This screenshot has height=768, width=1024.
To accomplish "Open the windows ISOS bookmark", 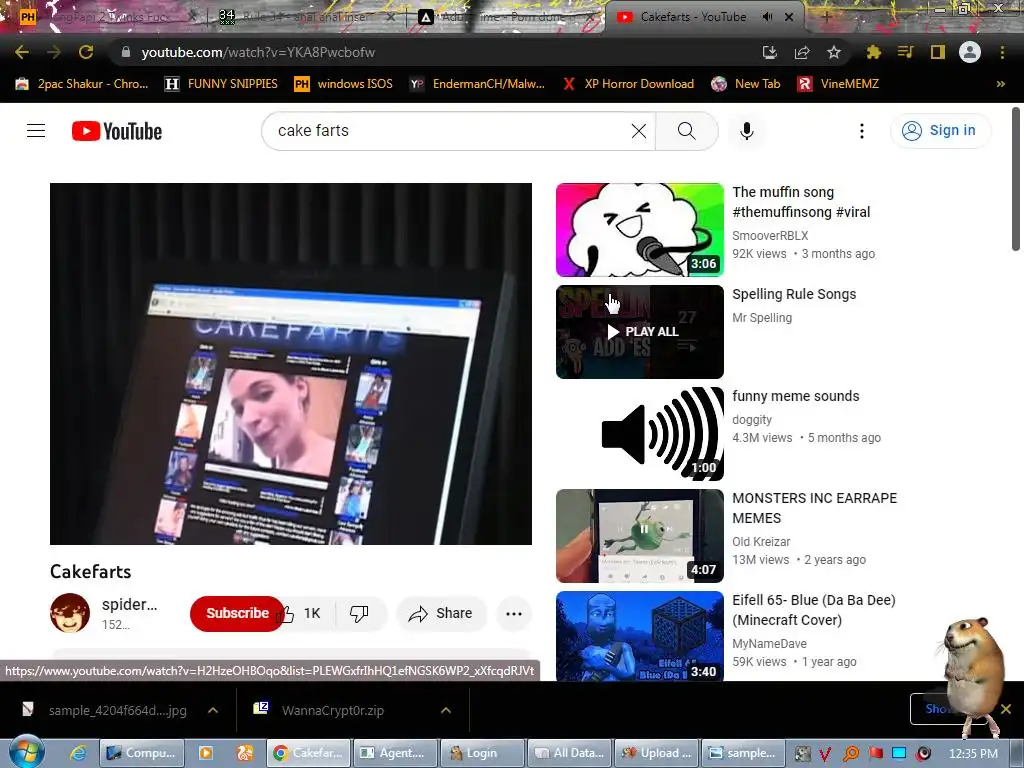I will [x=344, y=84].
